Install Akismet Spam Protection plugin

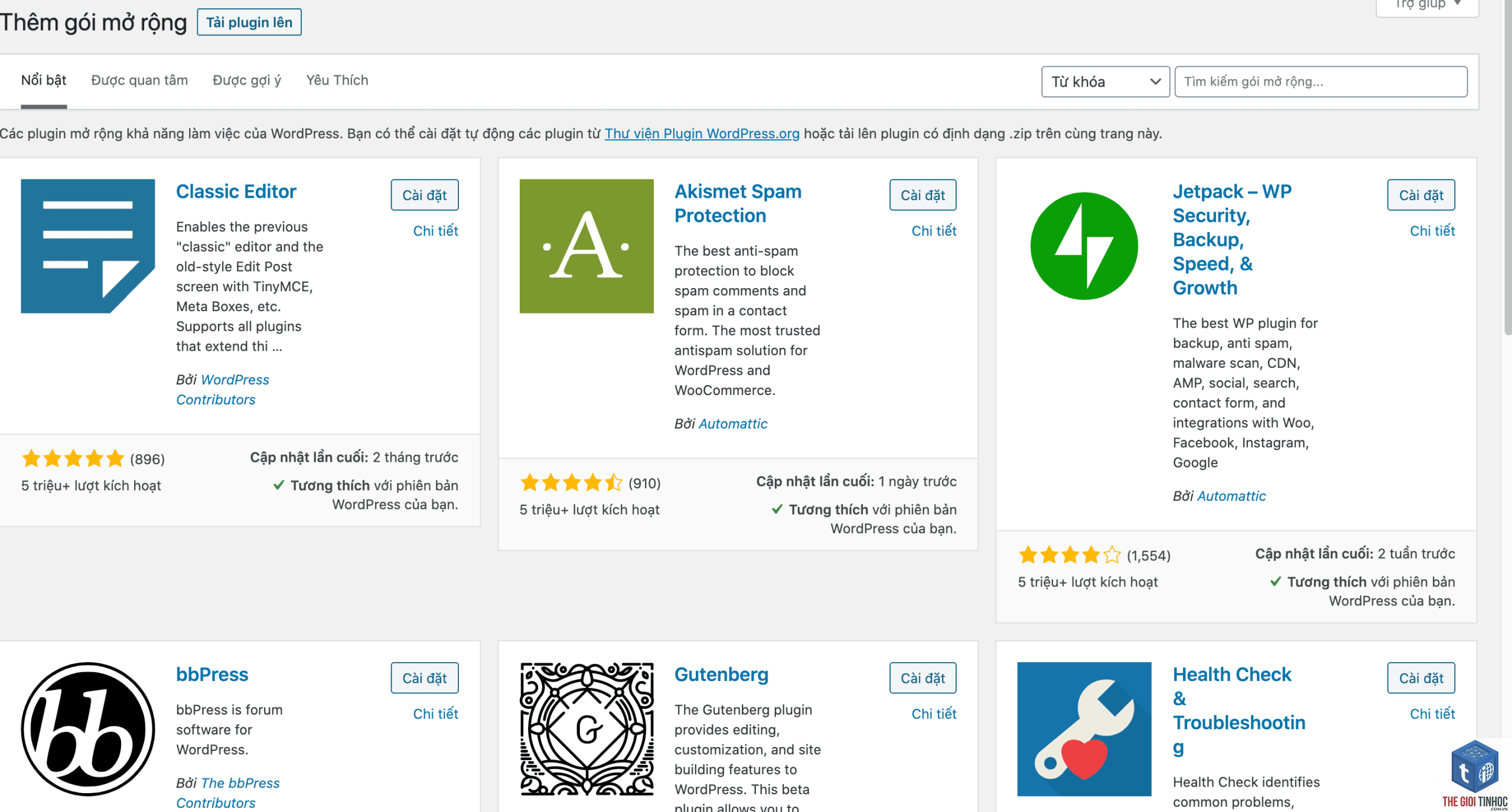[923, 195]
